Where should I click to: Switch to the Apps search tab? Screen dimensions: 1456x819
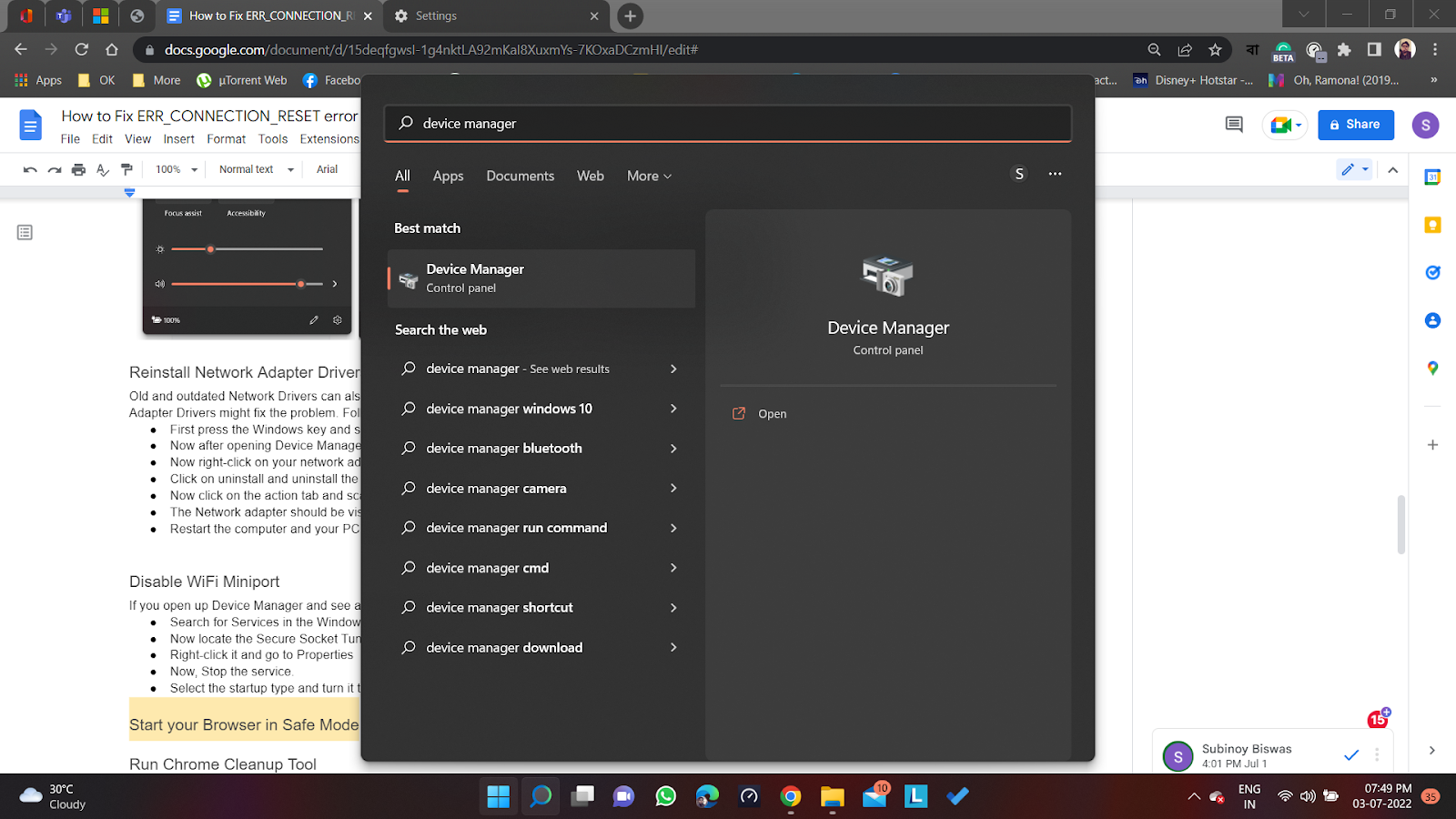(448, 177)
